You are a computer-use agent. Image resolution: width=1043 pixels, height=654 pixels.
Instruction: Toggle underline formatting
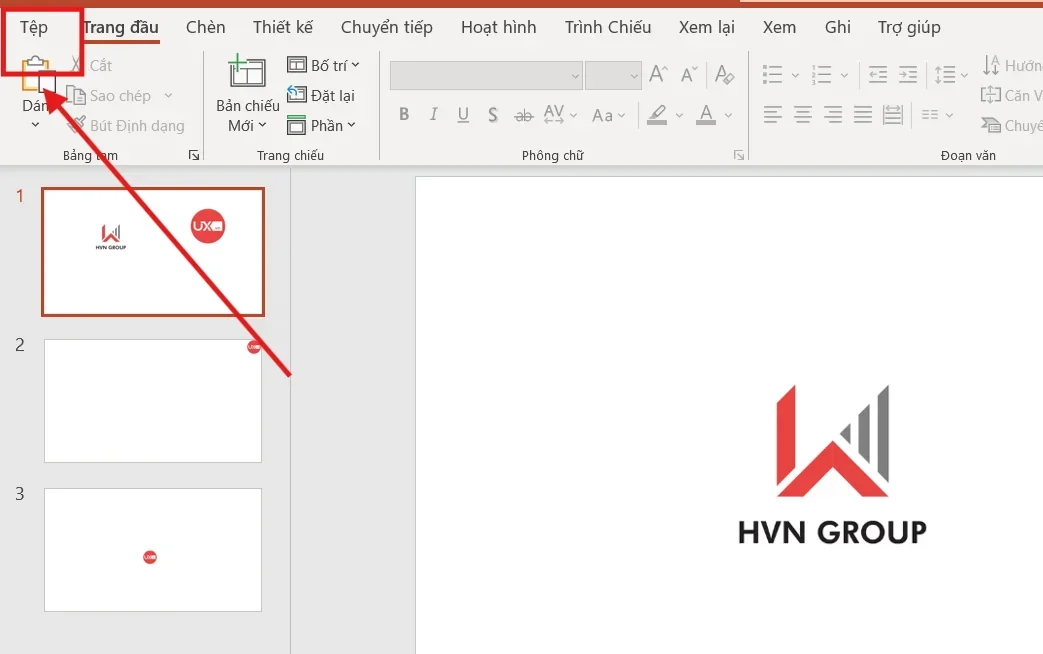(463, 114)
